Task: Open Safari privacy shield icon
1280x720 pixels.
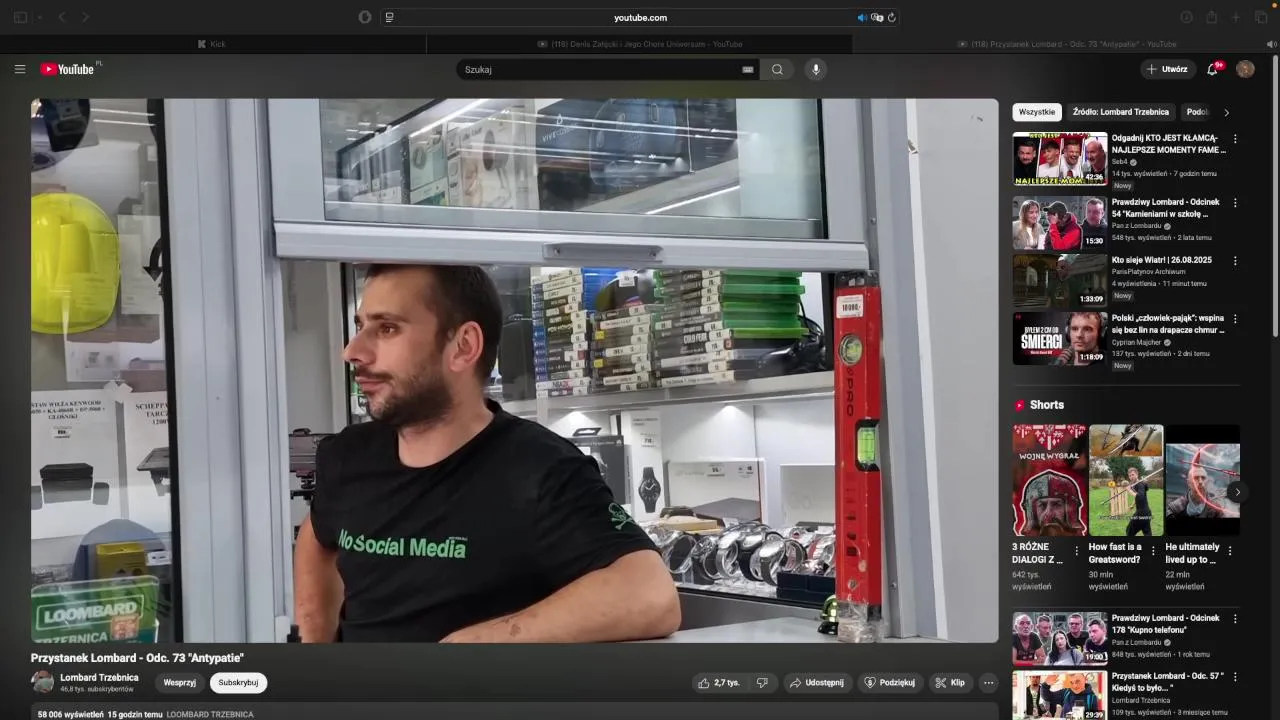Action: [x=365, y=17]
